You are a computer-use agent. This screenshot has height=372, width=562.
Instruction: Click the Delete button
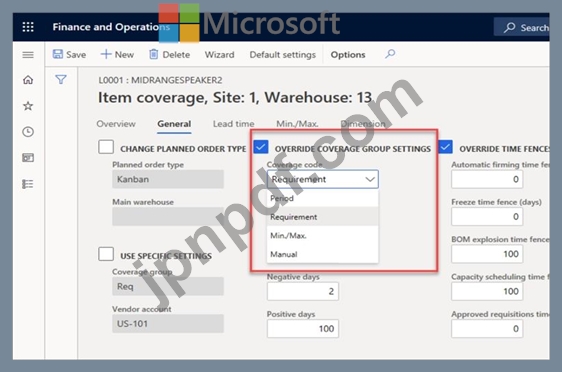pos(169,54)
